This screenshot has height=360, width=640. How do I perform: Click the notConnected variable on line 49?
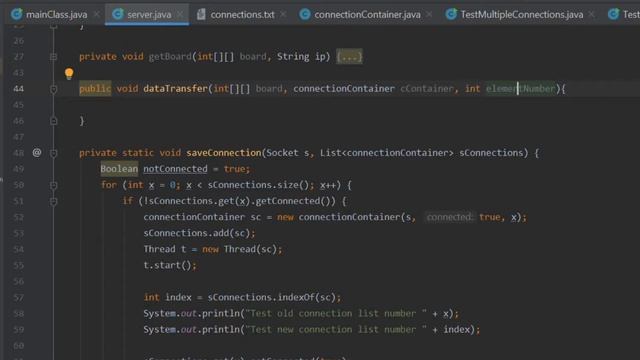tap(176, 169)
